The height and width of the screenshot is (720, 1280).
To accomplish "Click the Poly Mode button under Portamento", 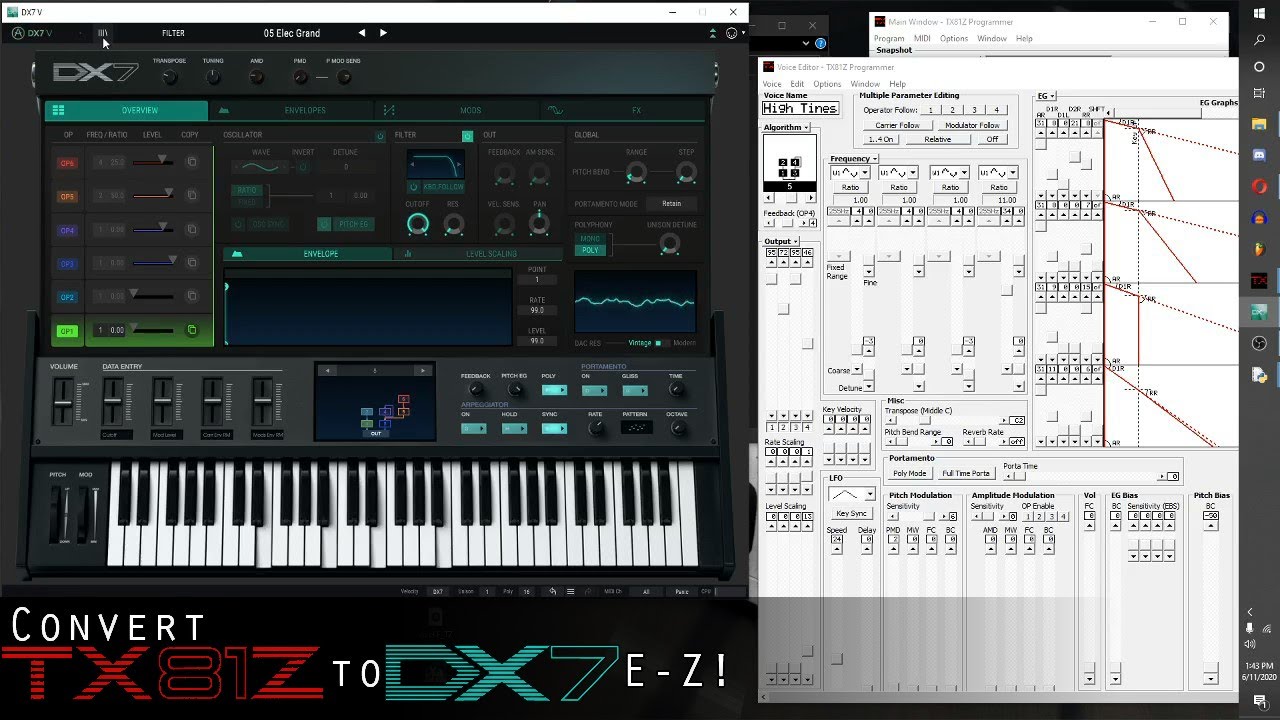I will [x=910, y=473].
